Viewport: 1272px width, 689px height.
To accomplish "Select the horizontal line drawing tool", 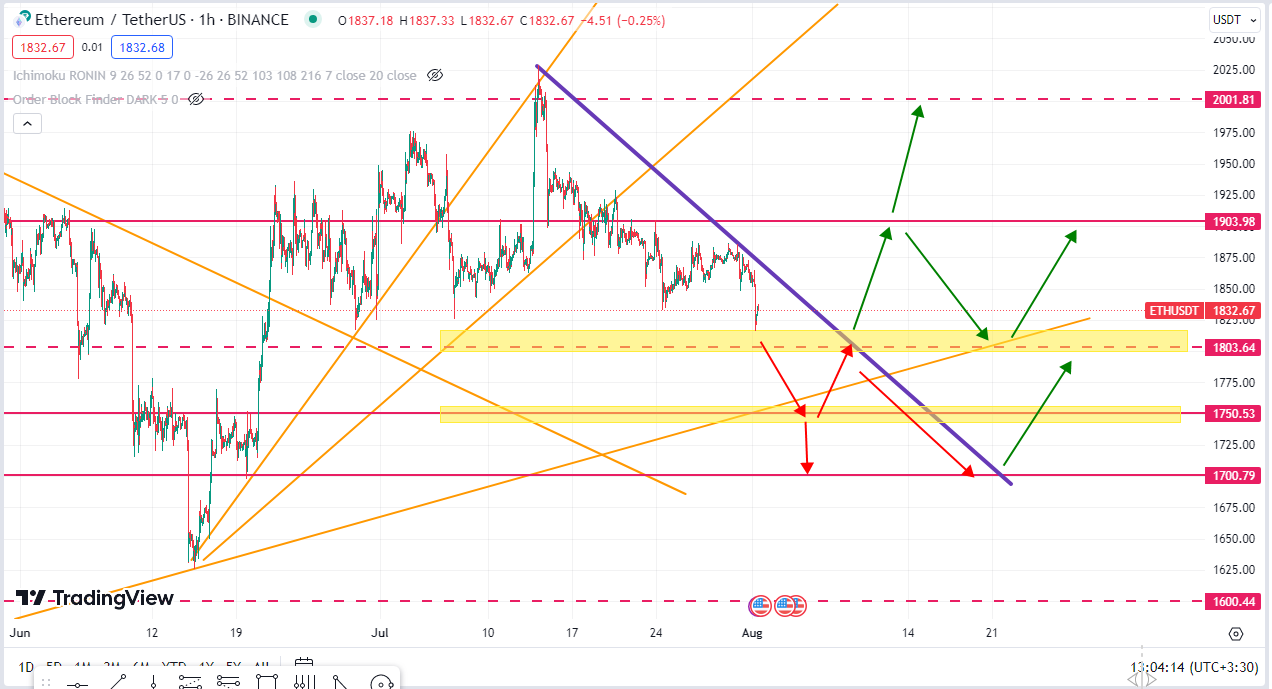I will (x=79, y=682).
